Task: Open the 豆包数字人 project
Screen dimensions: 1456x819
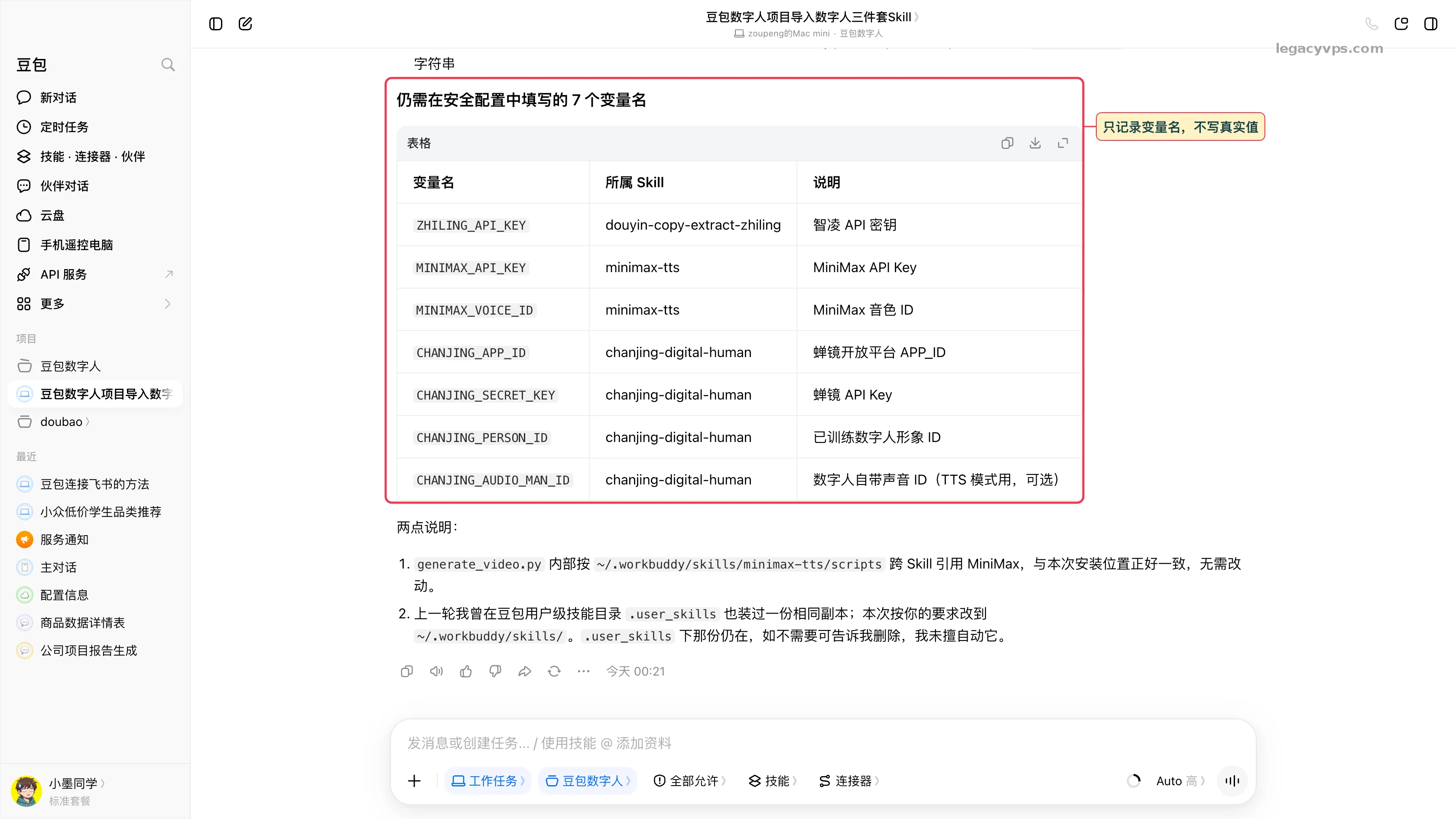Action: pyautogui.click(x=95, y=366)
